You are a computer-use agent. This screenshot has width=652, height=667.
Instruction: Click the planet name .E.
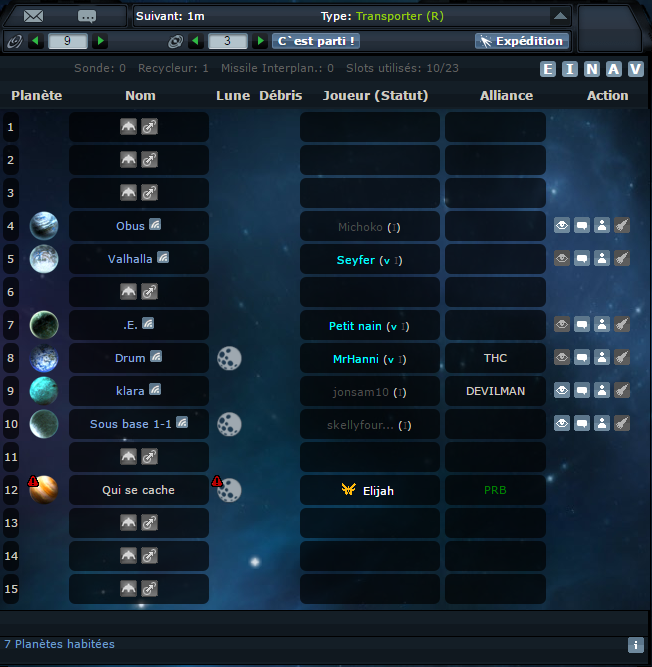(x=130, y=325)
